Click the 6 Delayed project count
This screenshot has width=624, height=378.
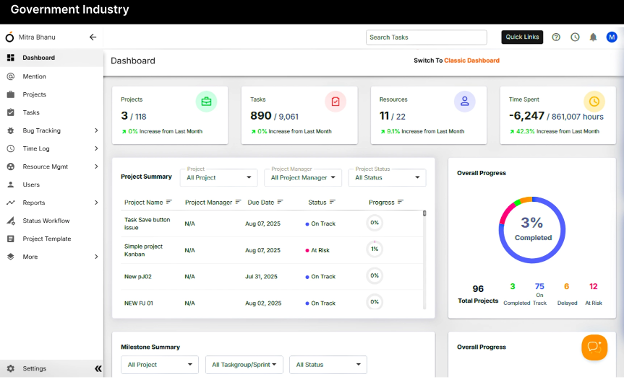tap(567, 286)
